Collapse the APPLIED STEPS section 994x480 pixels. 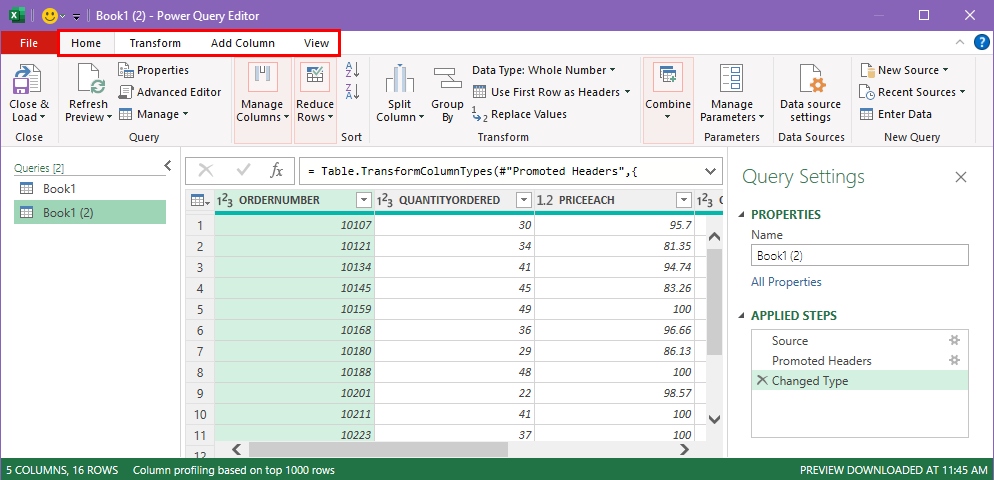point(742,316)
